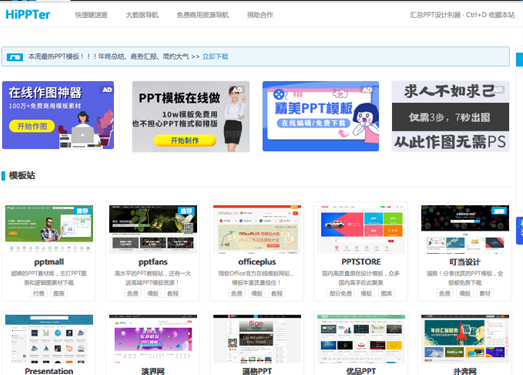Click the 模板 tag under officeplus
Viewport: 523px width, 375px height.
tap(257, 293)
